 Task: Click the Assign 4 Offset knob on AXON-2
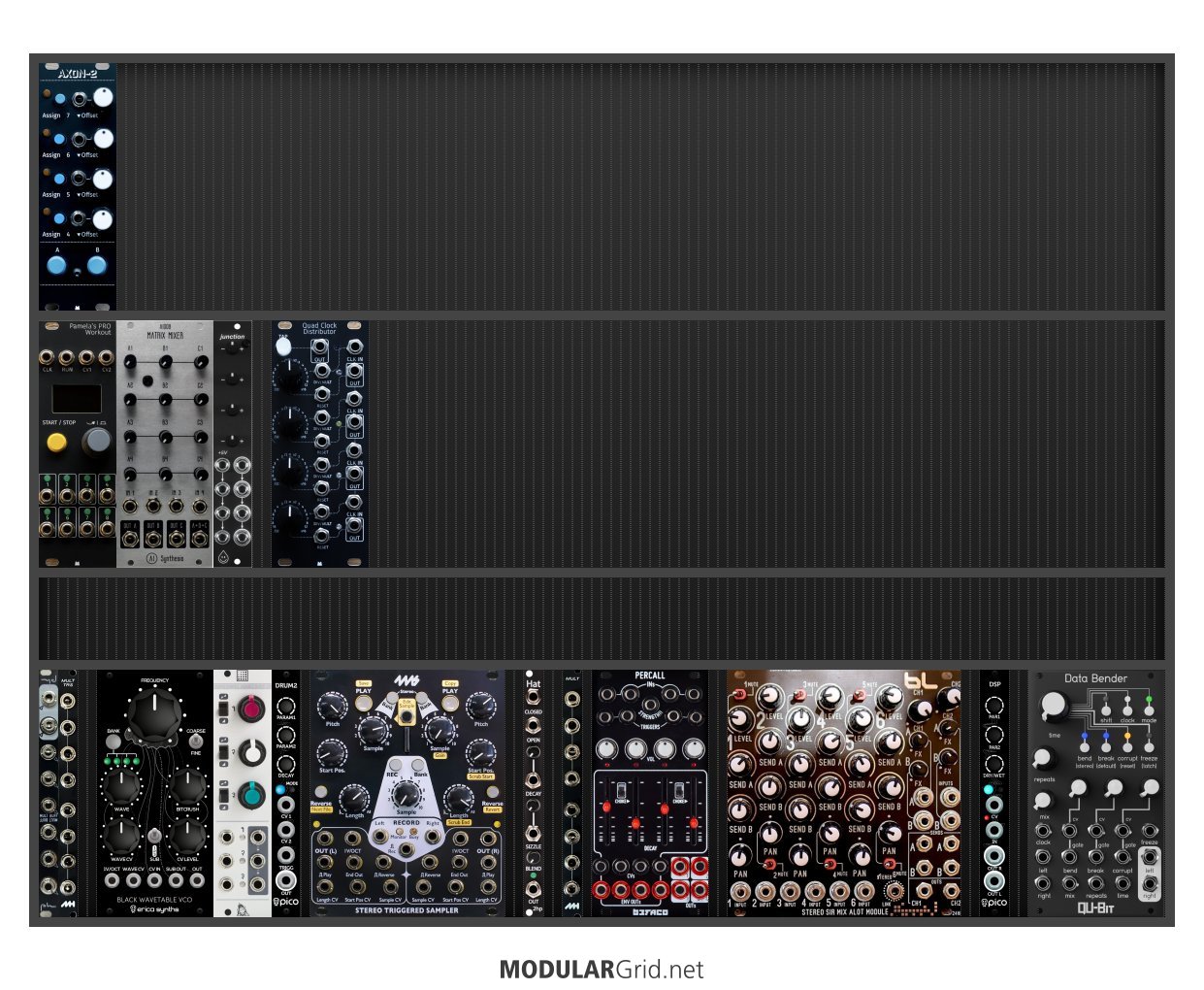102,218
